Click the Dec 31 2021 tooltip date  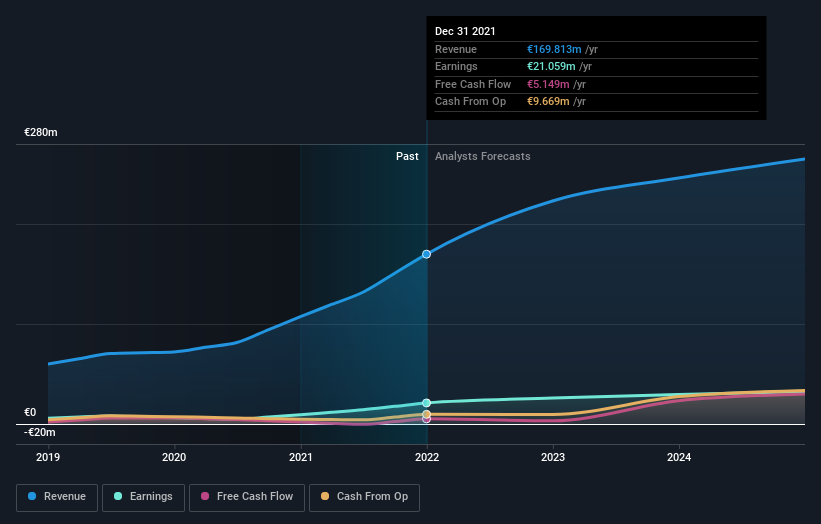[465, 31]
